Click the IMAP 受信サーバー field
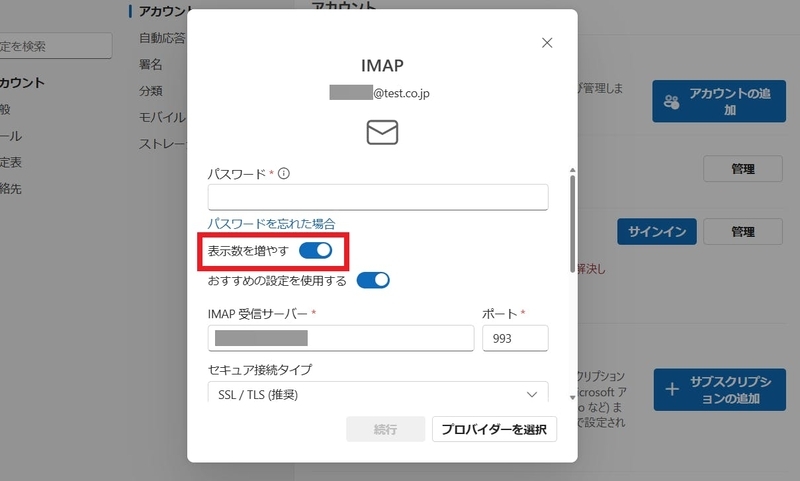 [x=341, y=338]
